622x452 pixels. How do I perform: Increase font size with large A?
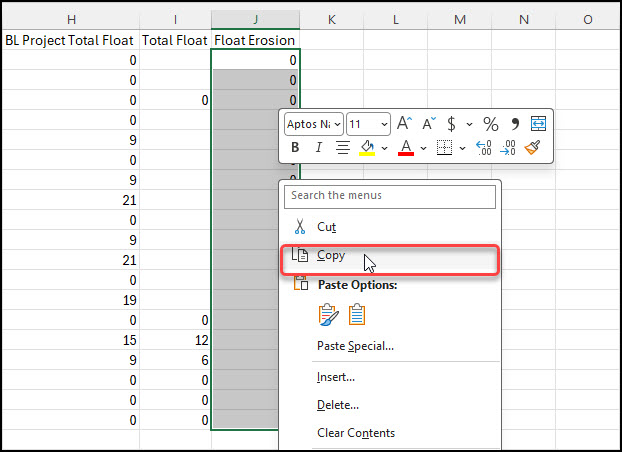pyautogui.click(x=404, y=123)
